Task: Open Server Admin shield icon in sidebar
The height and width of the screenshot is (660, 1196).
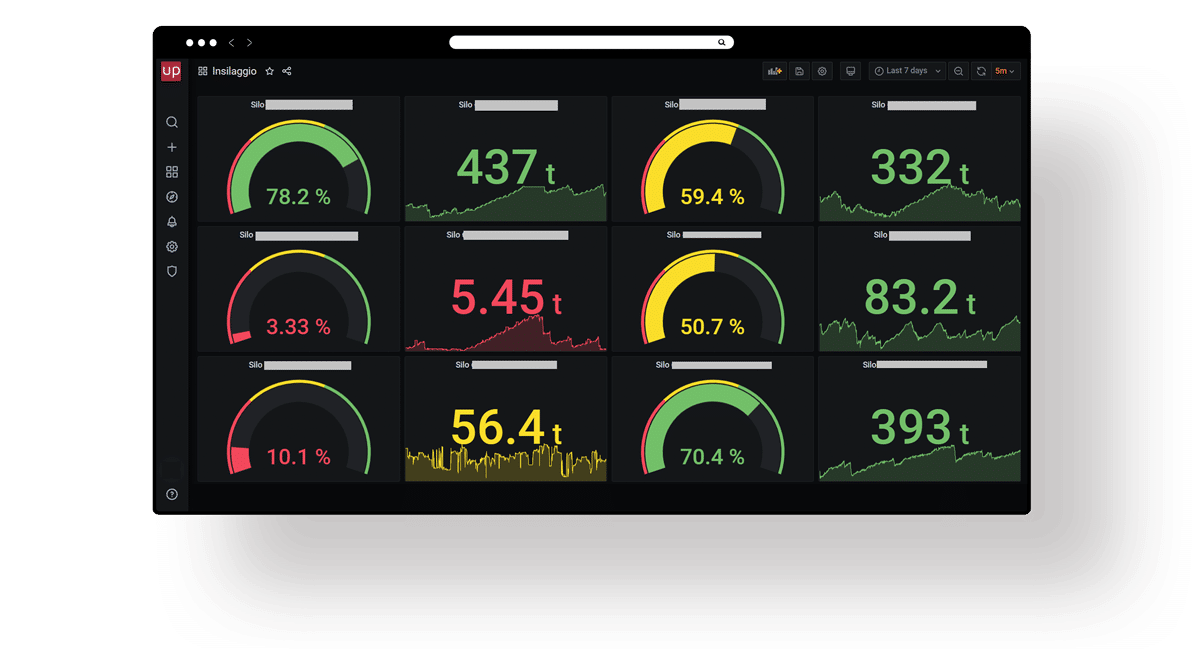Action: 172,271
